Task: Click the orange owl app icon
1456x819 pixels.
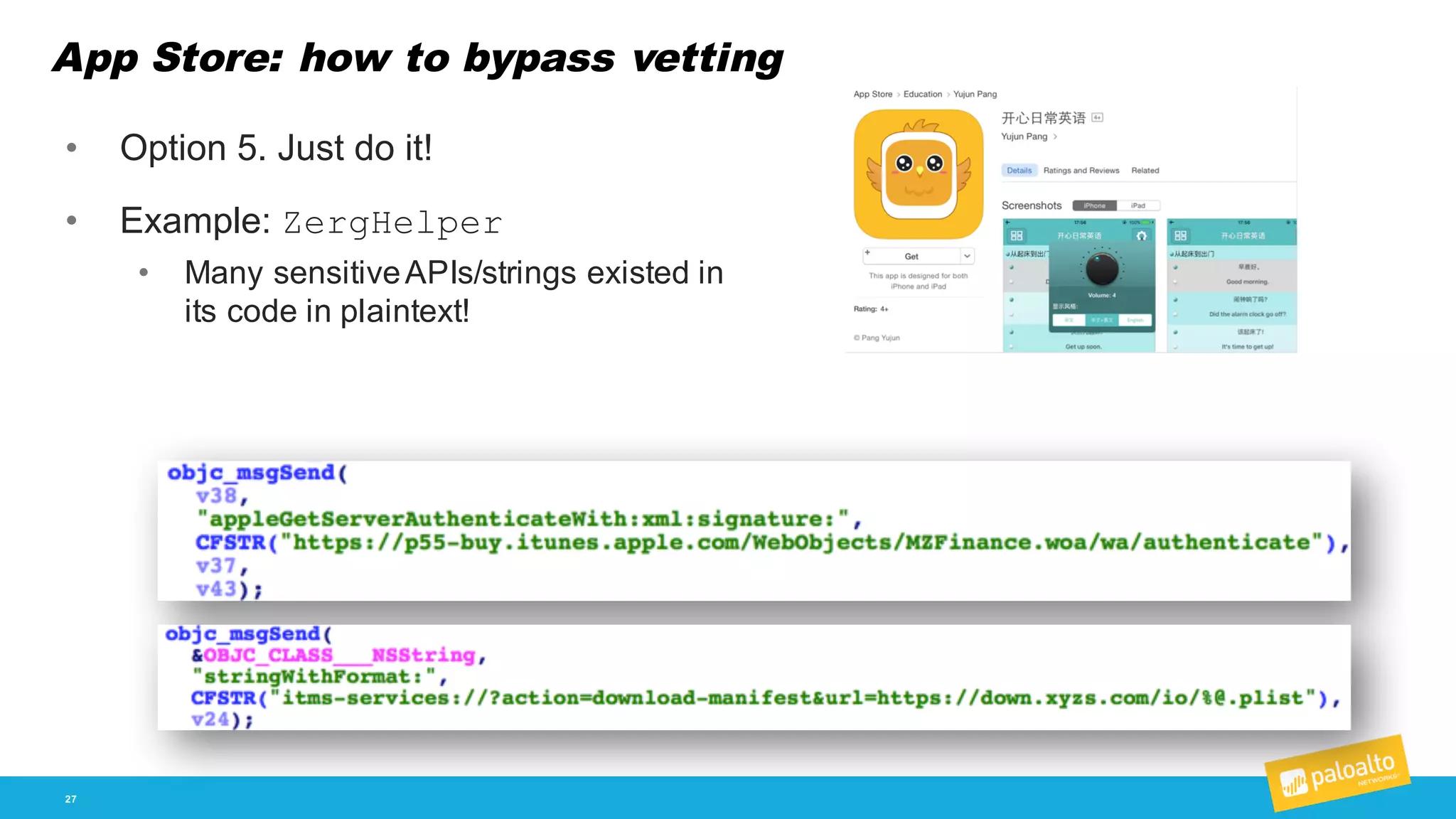Action: [919, 174]
